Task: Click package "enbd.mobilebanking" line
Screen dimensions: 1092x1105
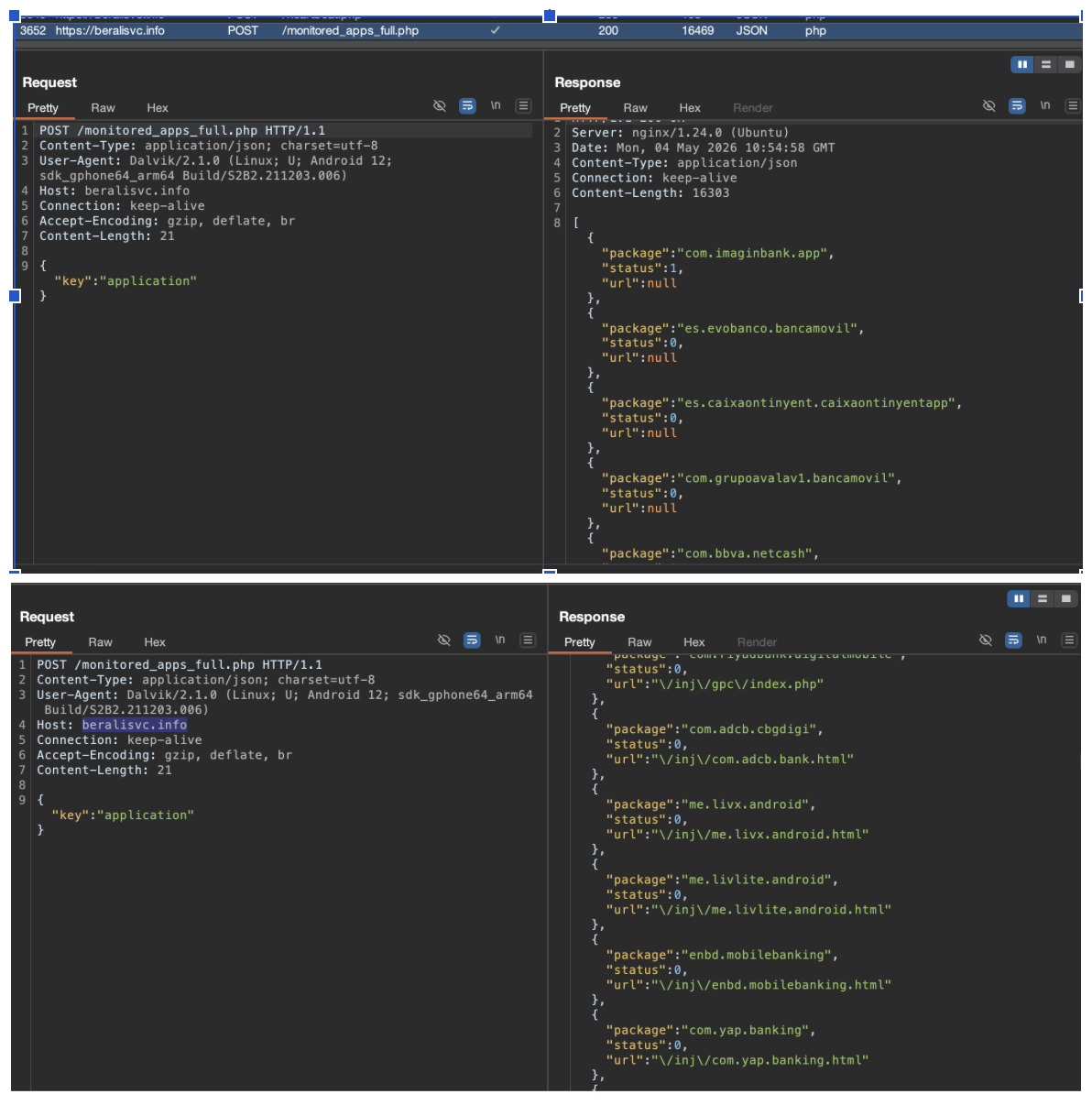Action: [722, 955]
